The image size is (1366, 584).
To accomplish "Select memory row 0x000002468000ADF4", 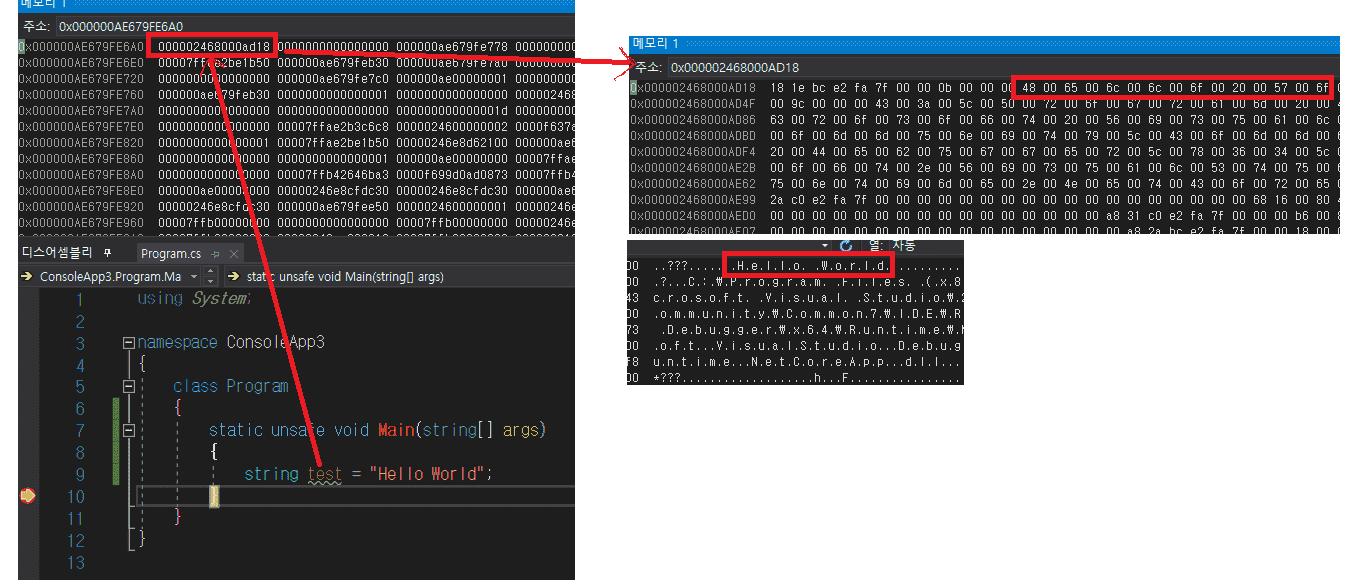I will tap(984, 151).
